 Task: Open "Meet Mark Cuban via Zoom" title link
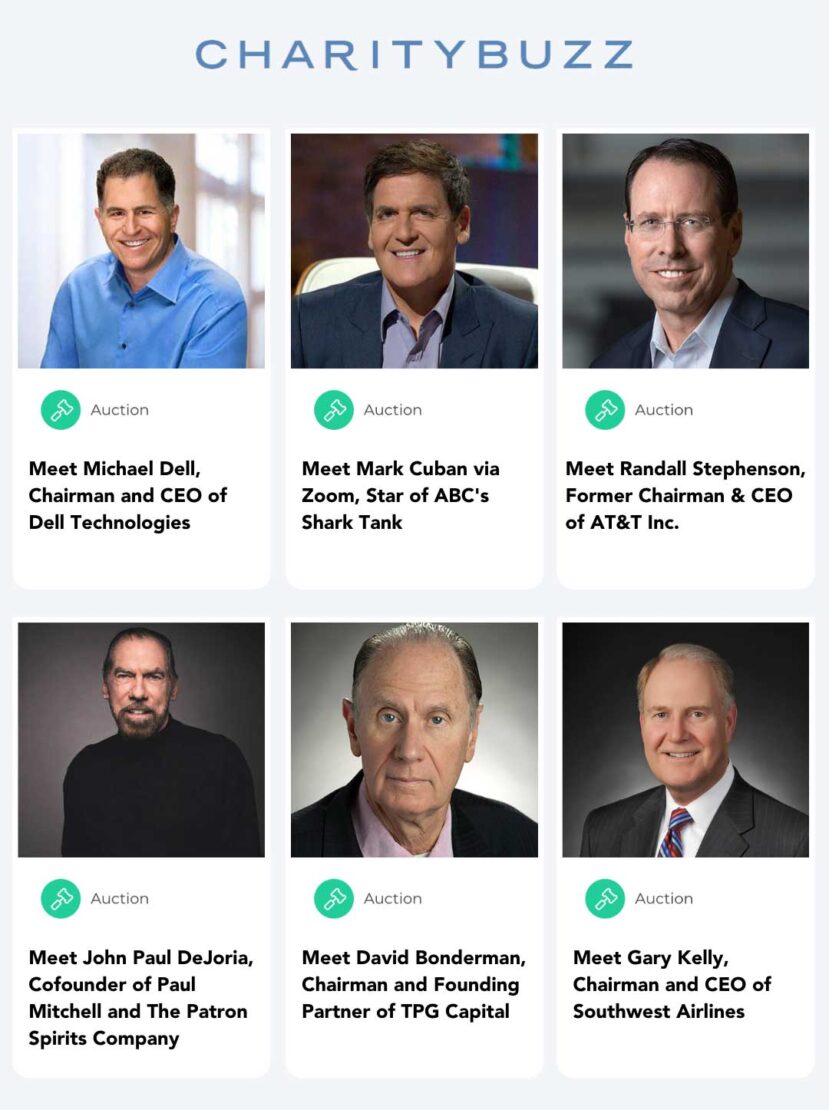[400, 495]
